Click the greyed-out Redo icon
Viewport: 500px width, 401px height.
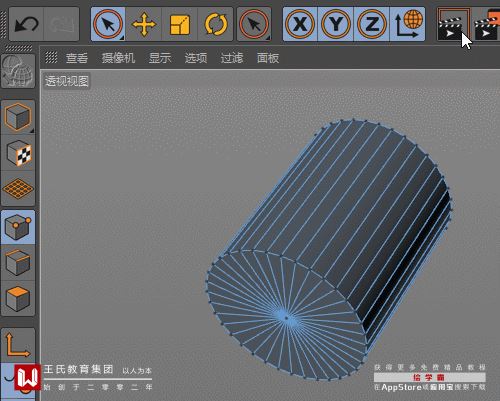[x=61, y=24]
